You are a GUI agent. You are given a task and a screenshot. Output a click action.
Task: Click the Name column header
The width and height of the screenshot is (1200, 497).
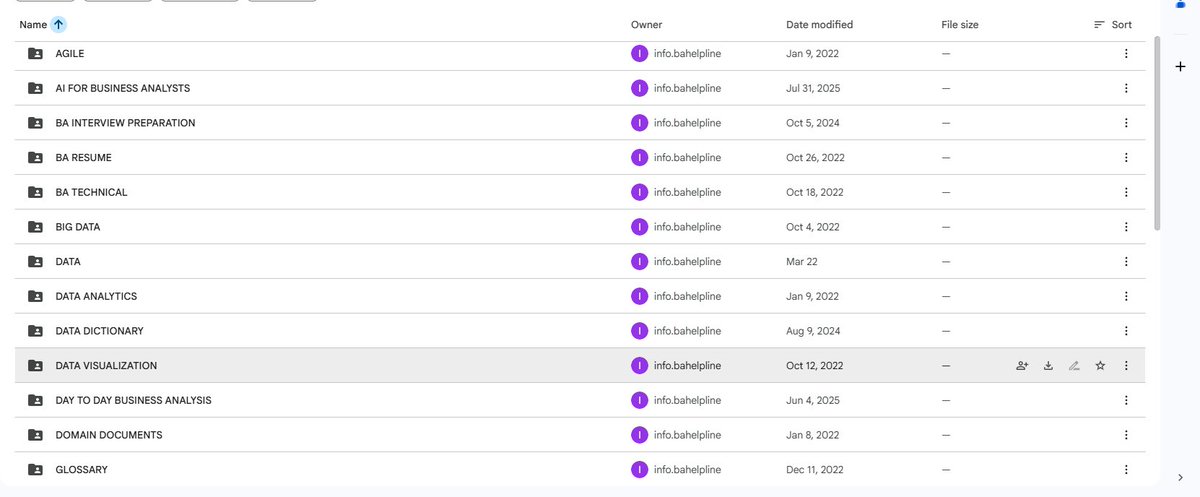33,24
